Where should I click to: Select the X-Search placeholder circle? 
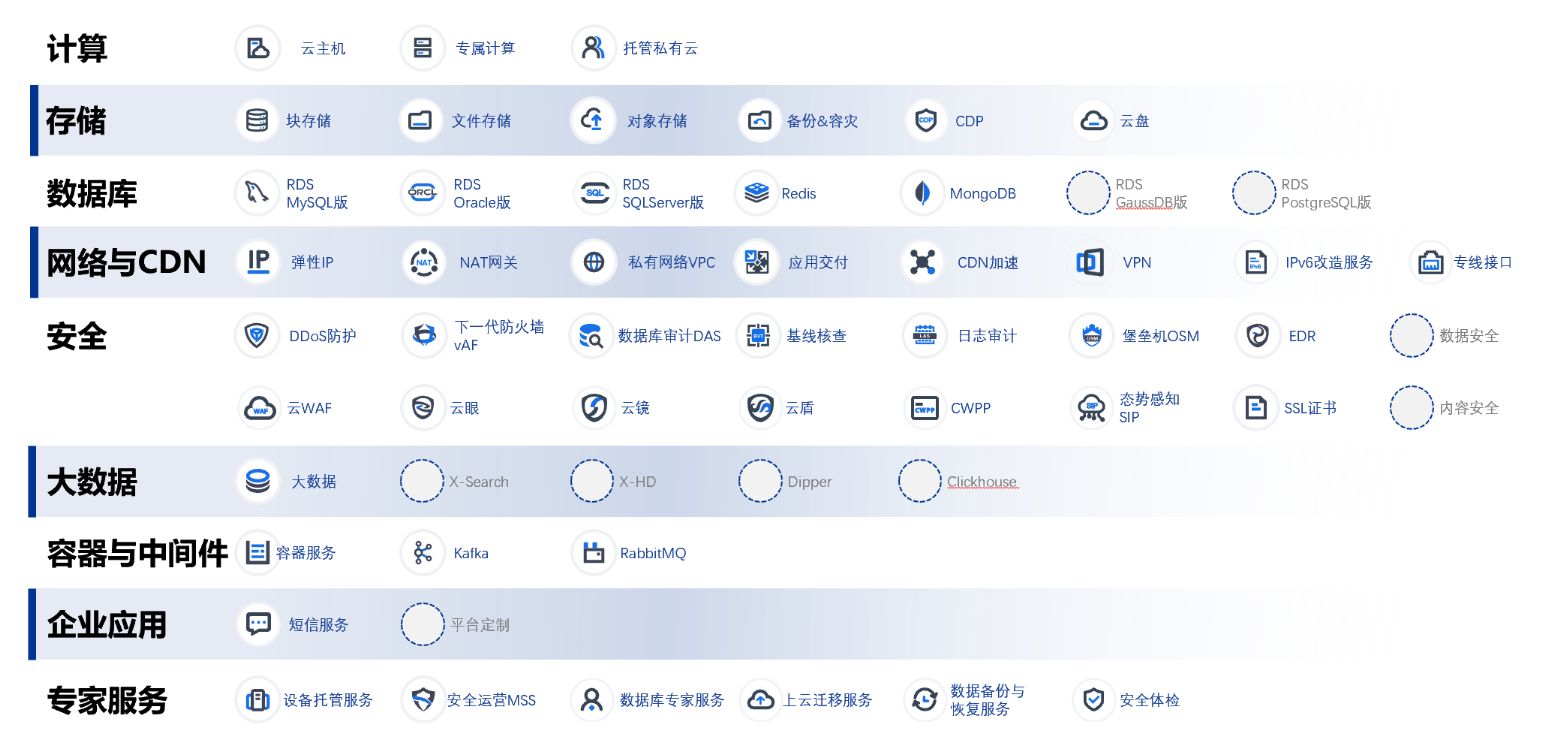click(422, 481)
